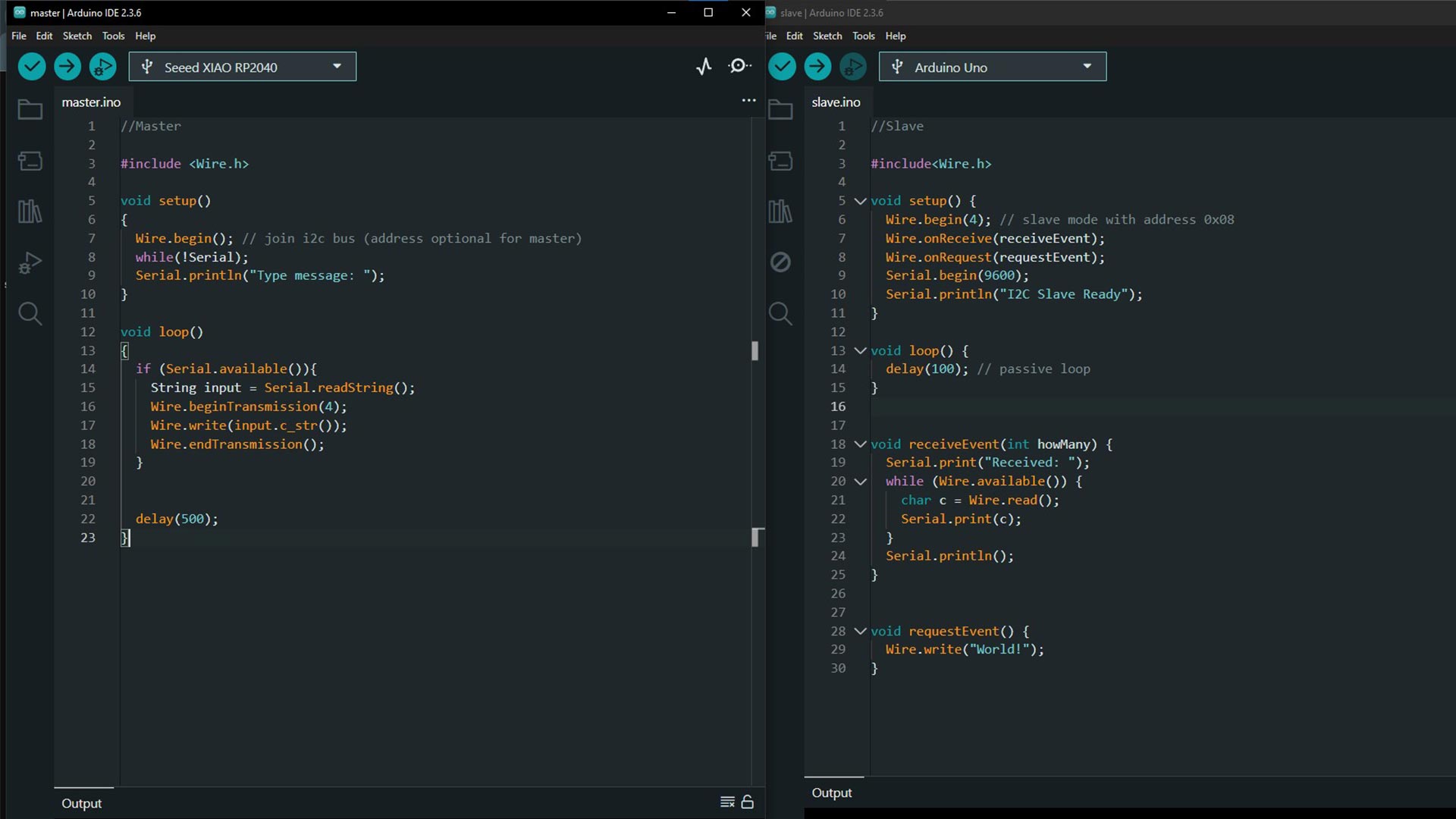Open Boards Manager in slave sidebar

coord(780,161)
